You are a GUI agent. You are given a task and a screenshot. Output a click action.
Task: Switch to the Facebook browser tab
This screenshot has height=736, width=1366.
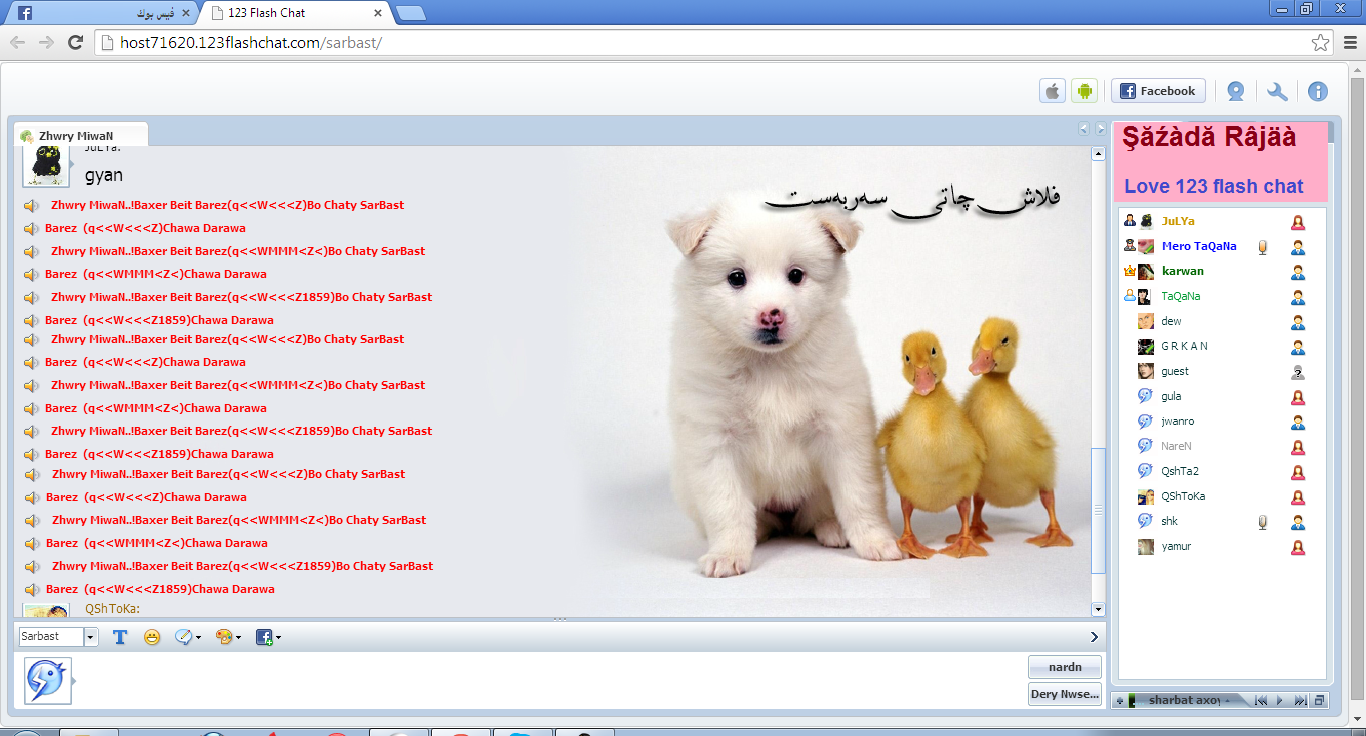pyautogui.click(x=102, y=13)
